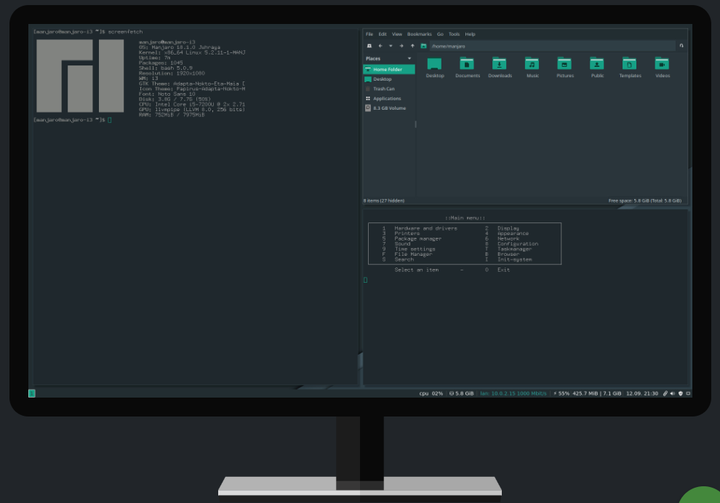The image size is (720, 503).
Task: Click "Hardware and drivers" in Main menu terminal
Action: 426,228
